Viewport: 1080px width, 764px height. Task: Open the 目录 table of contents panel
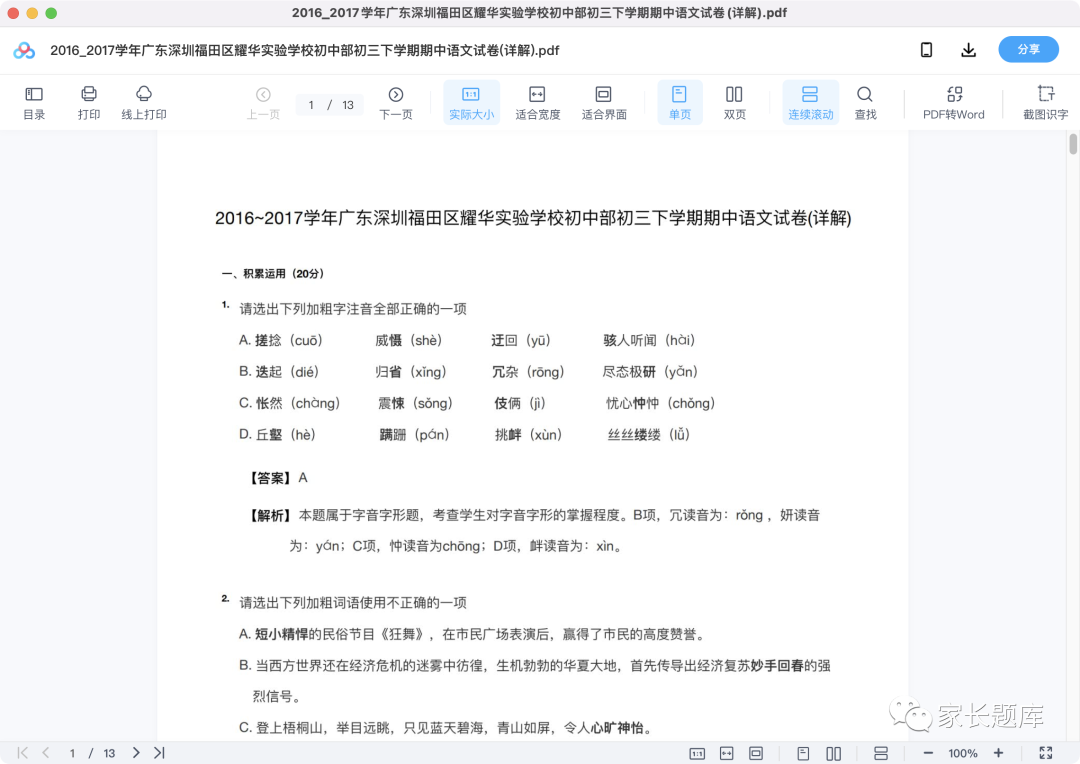(34, 103)
